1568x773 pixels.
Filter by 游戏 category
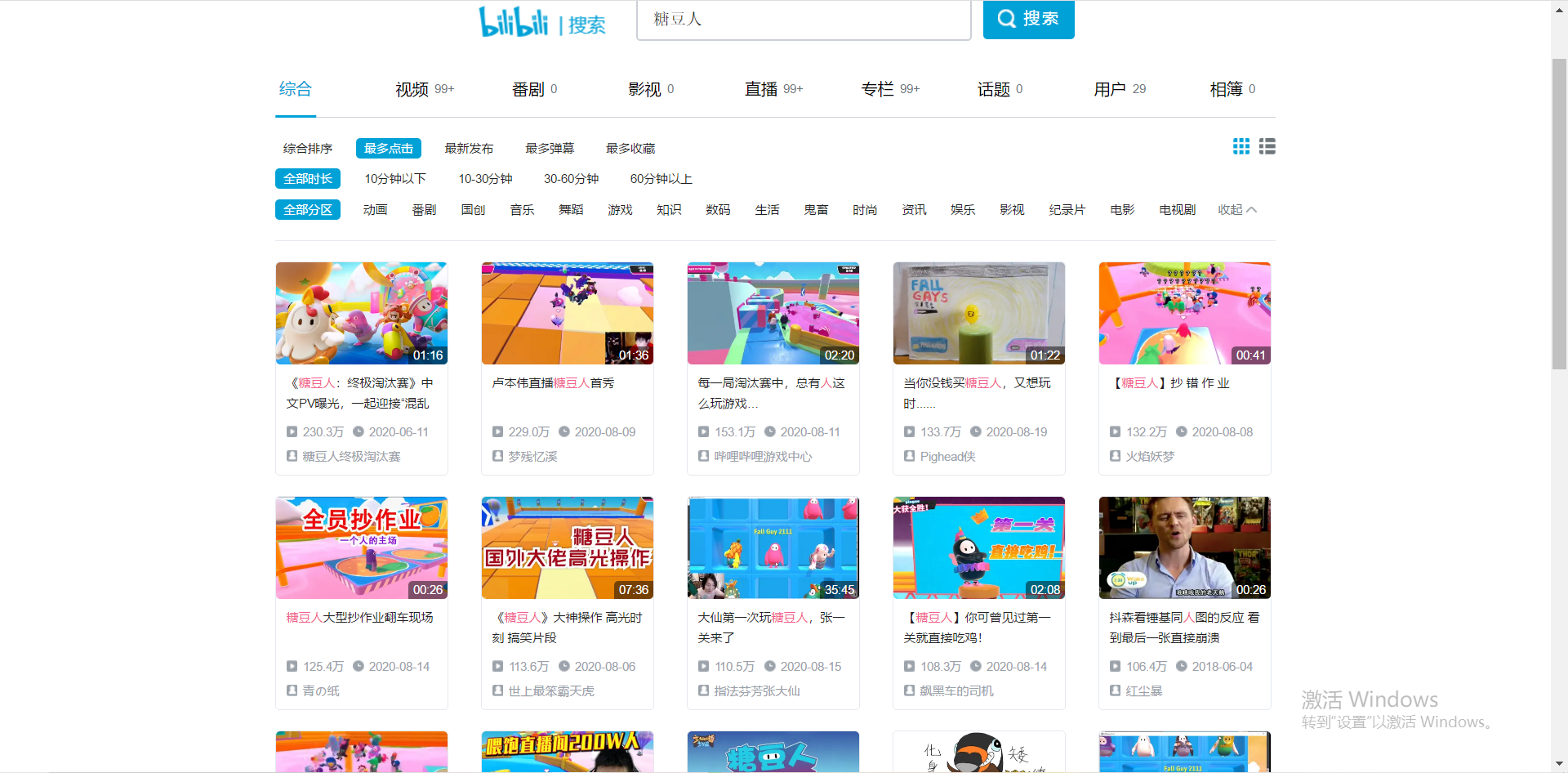click(x=620, y=209)
